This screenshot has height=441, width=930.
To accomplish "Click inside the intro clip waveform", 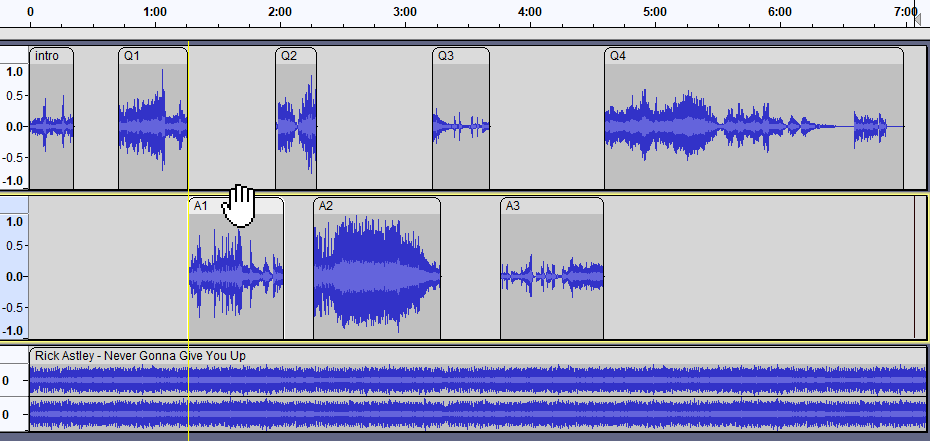I will (51, 126).
